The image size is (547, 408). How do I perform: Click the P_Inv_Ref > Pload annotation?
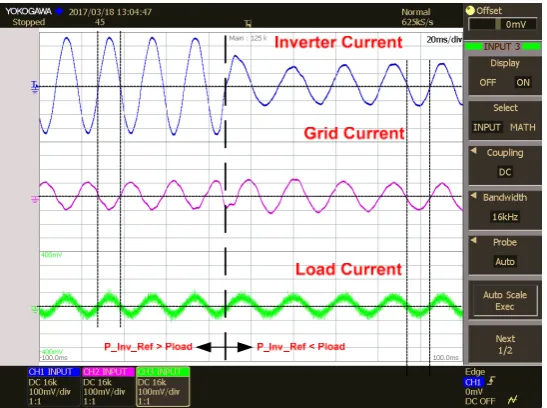click(x=148, y=347)
